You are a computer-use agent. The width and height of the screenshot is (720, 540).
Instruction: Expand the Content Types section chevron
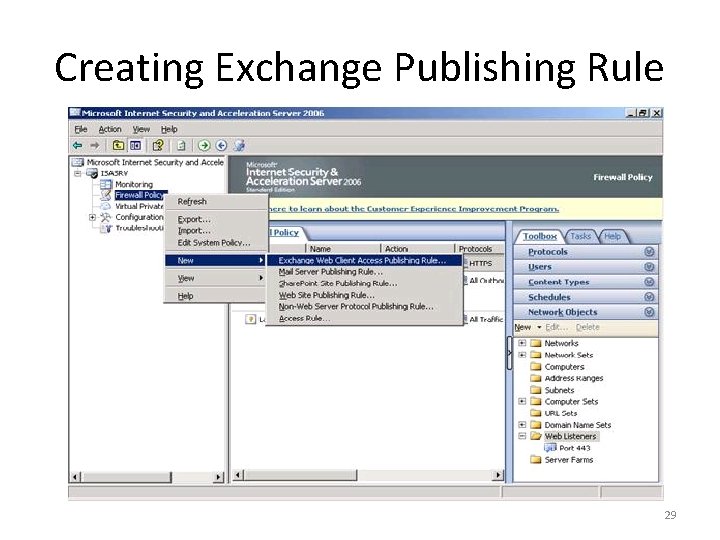[649, 282]
